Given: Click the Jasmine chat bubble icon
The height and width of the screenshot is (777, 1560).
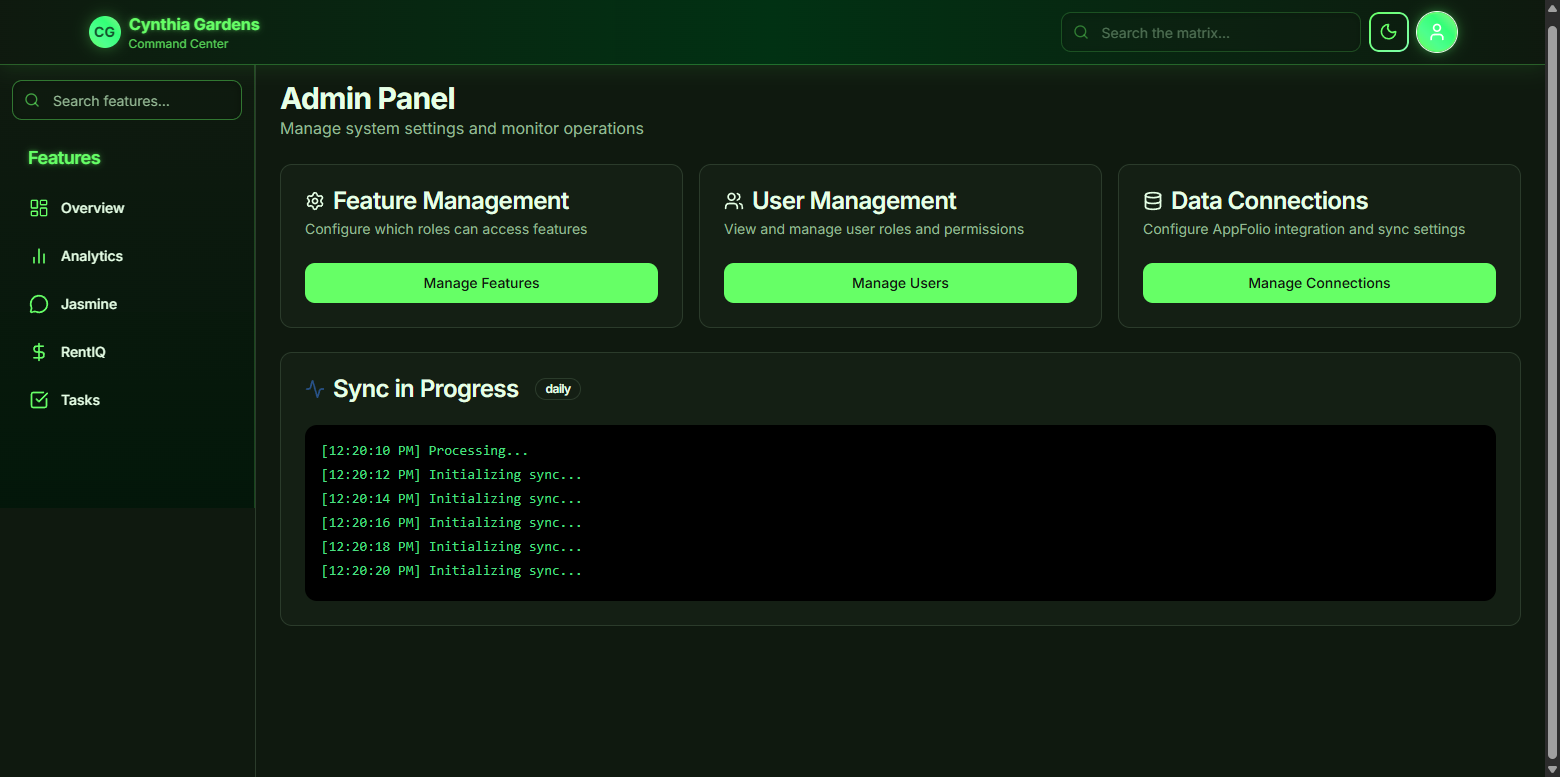Looking at the screenshot, I should tap(39, 304).
